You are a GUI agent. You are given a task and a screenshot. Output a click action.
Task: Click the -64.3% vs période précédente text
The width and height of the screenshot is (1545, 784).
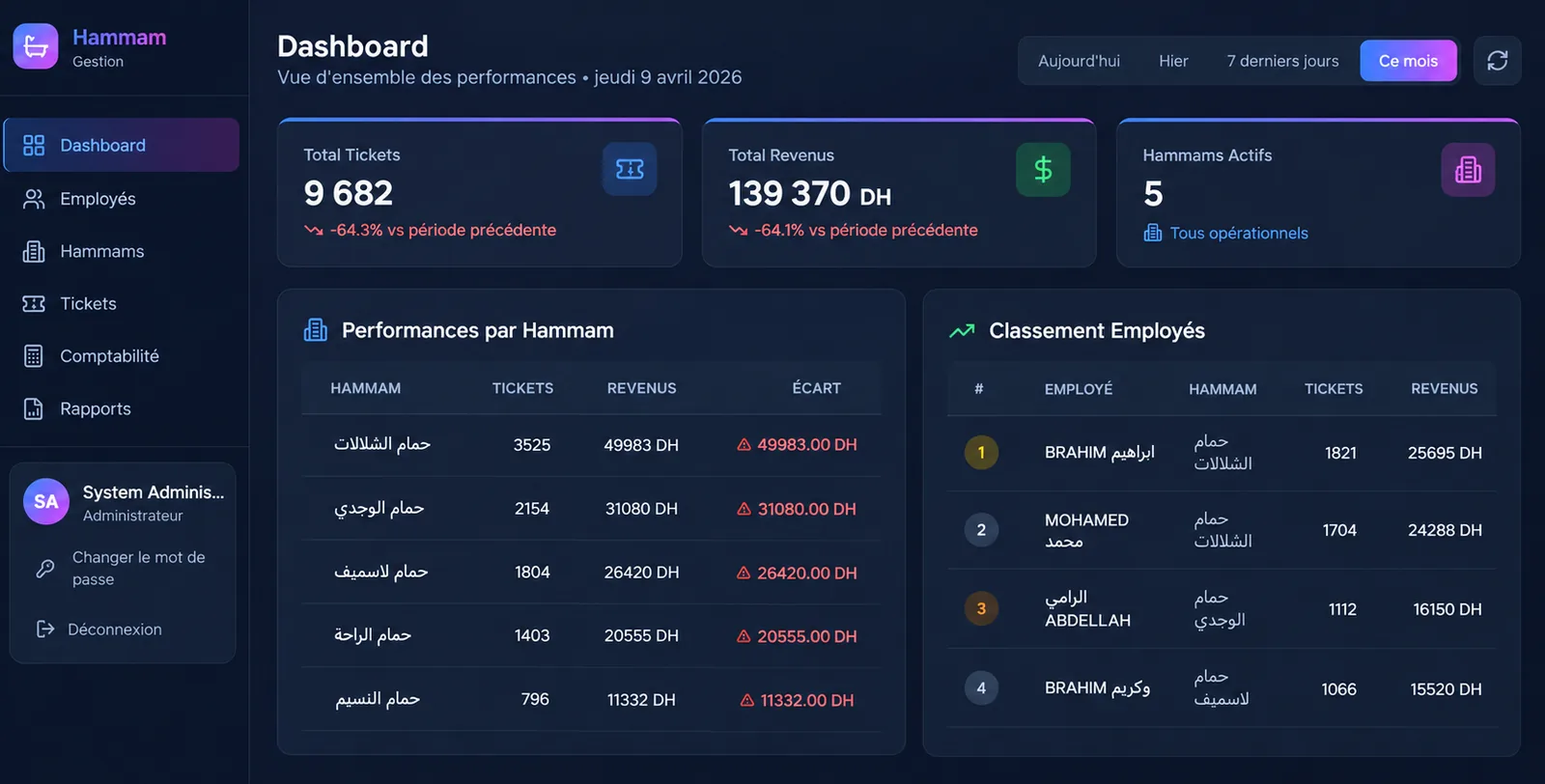click(x=443, y=230)
